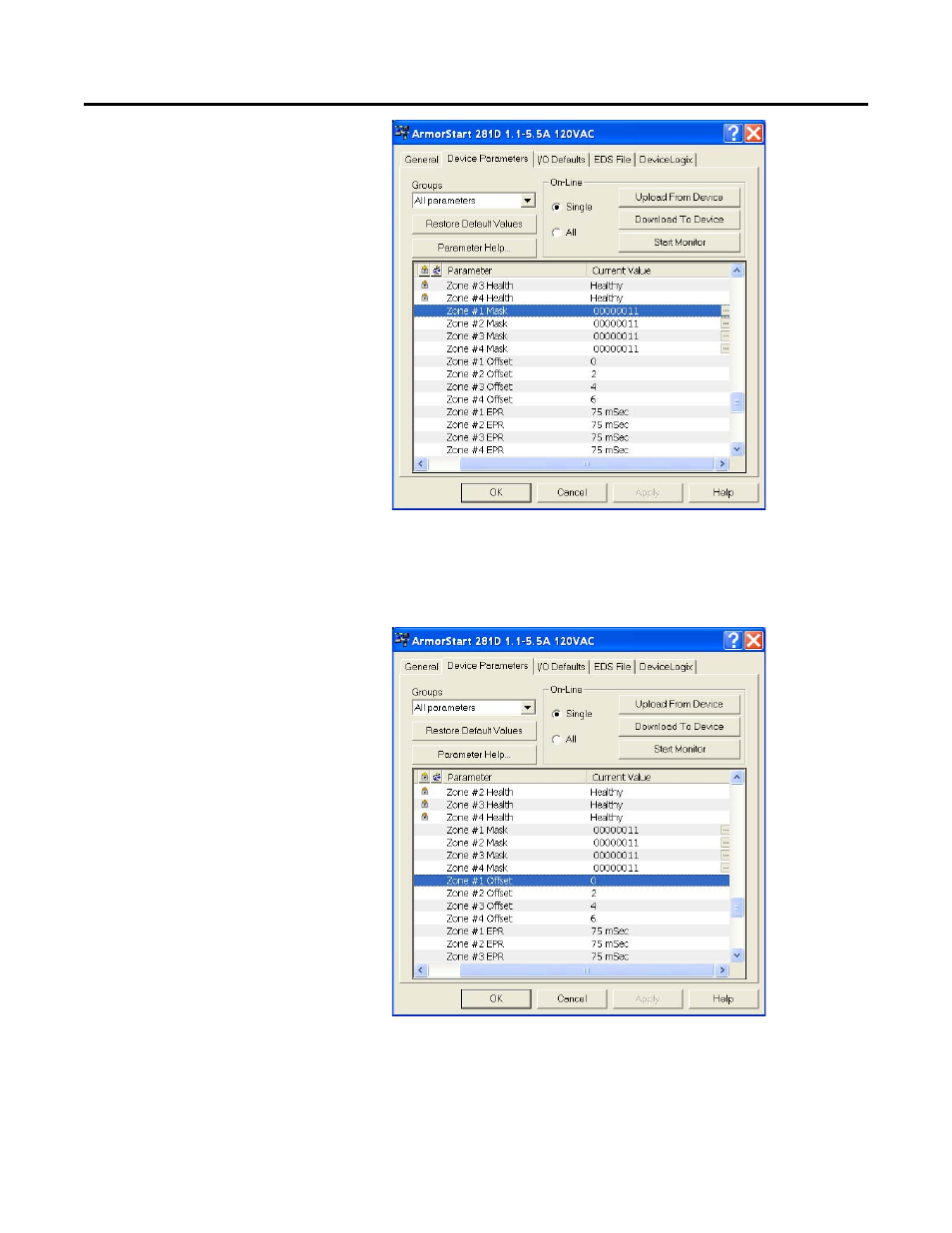Open the EDS File tab in upper dialog

pos(612,160)
